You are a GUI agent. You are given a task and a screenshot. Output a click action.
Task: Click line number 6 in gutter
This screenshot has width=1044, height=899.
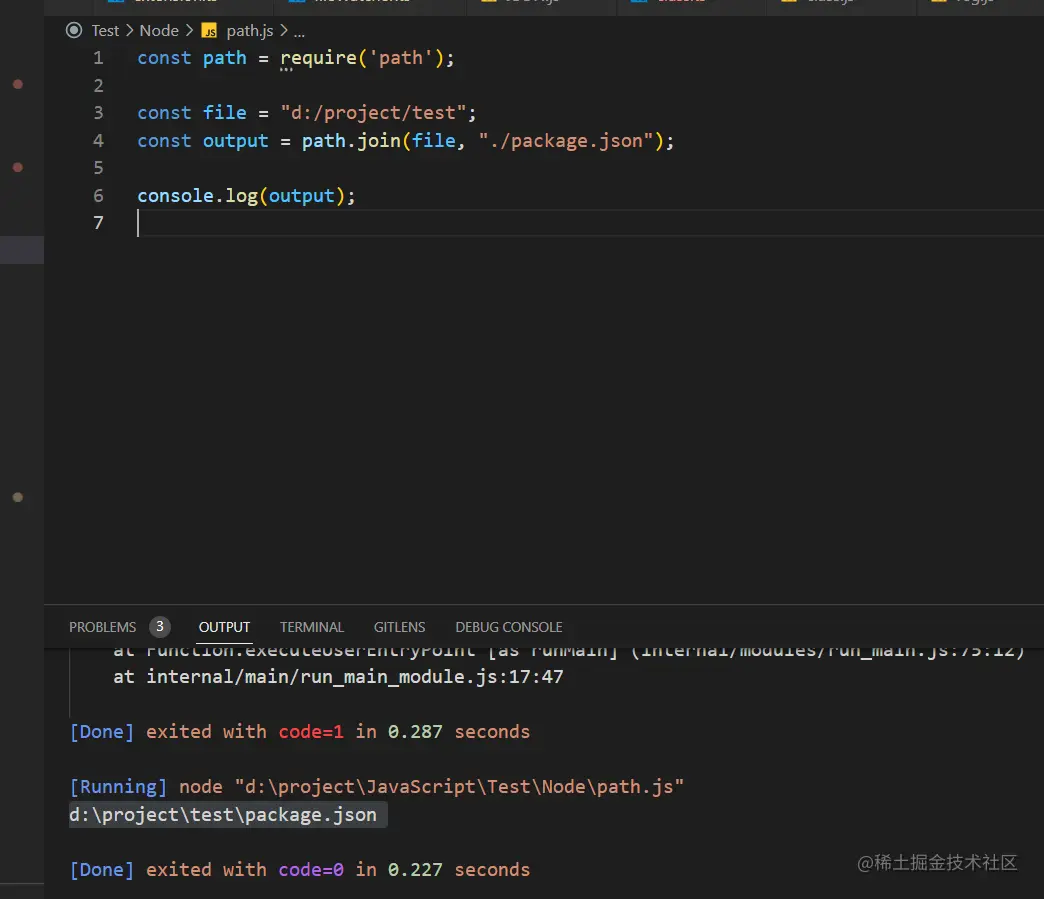(x=99, y=196)
